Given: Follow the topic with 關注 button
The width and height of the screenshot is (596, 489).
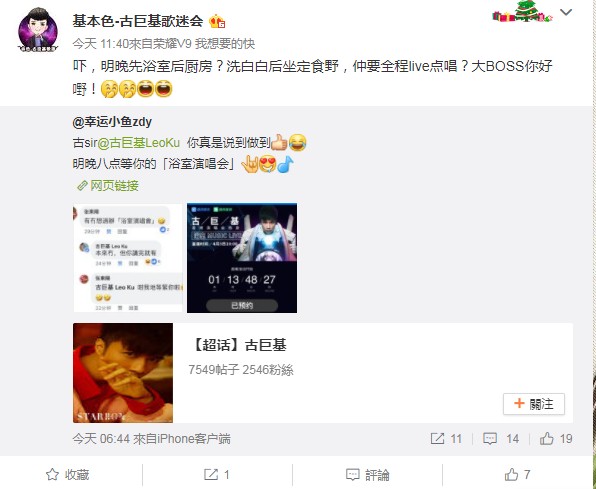Looking at the screenshot, I should 534,404.
